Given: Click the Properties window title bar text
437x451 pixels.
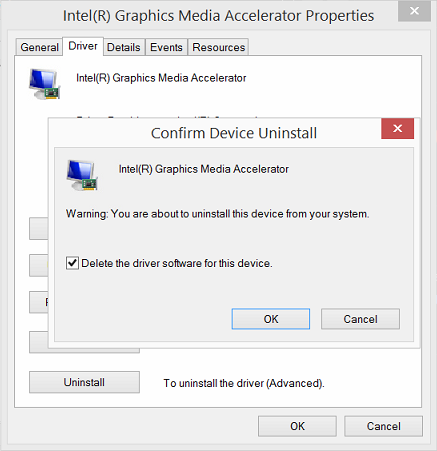Looking at the screenshot, I should click(x=218, y=16).
